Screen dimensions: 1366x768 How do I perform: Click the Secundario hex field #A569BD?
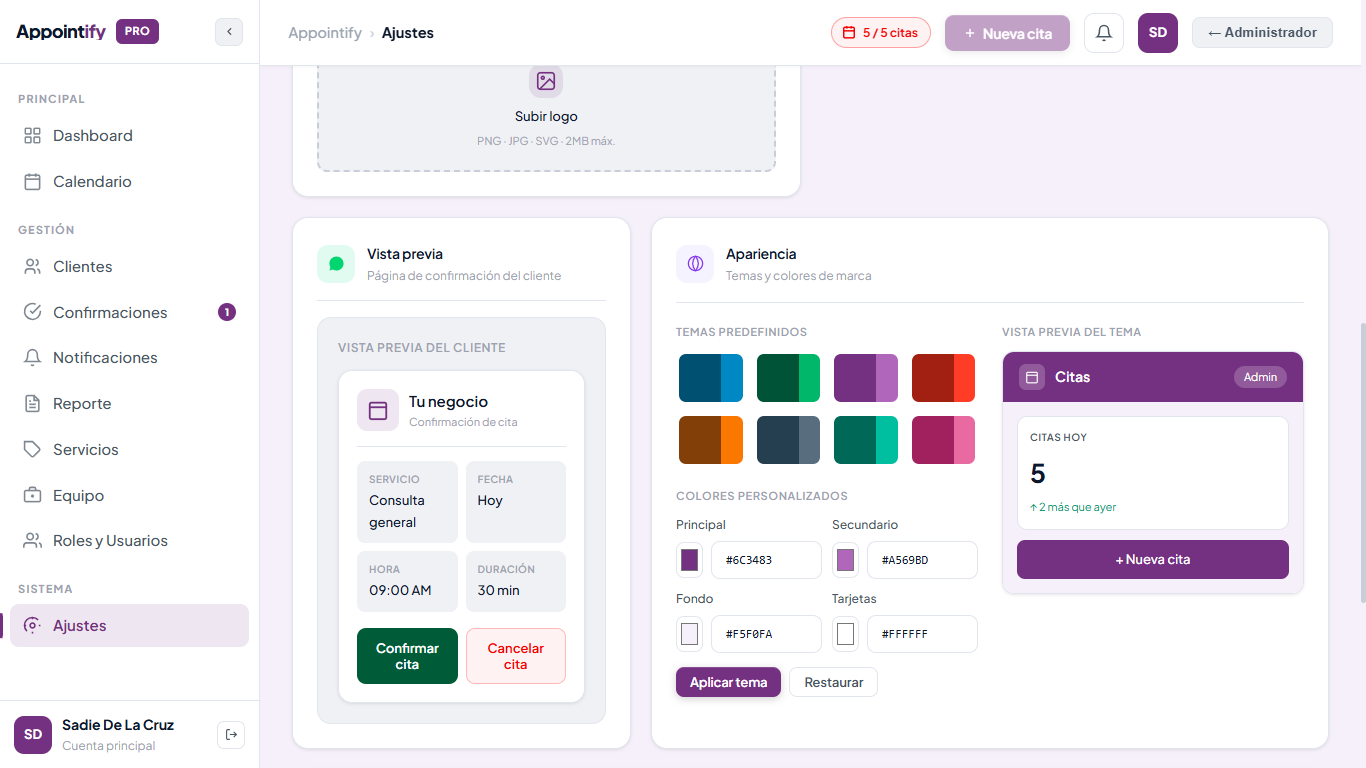[922, 560]
